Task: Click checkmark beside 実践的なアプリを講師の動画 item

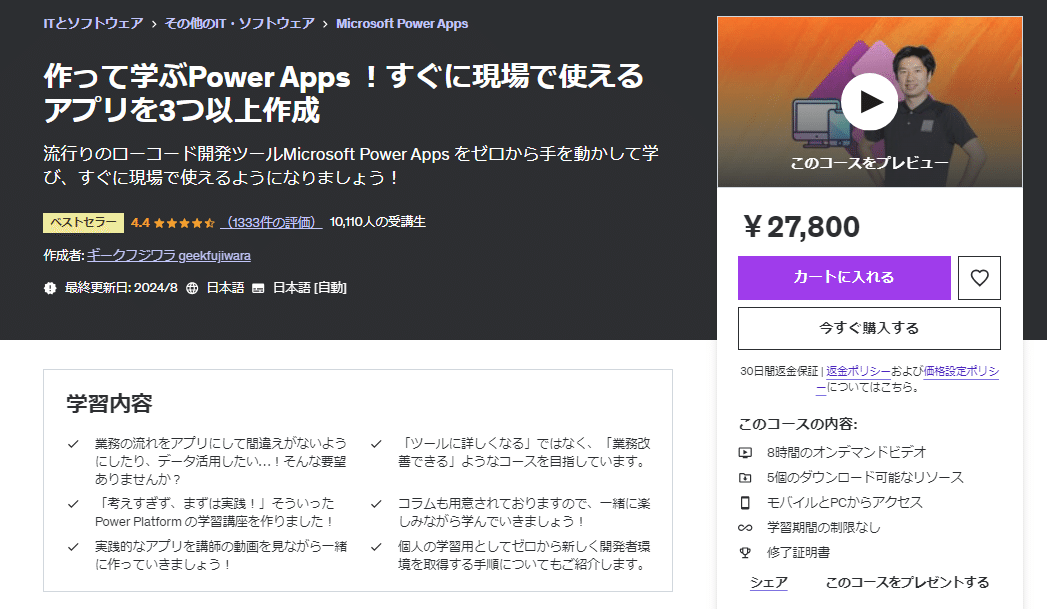Action: pyautogui.click(x=73, y=547)
